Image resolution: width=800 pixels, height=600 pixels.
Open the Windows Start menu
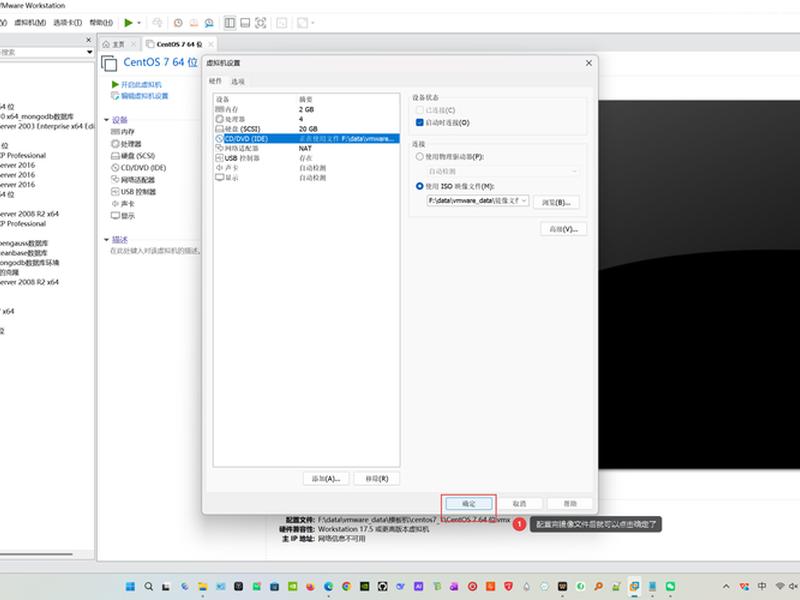click(x=130, y=586)
